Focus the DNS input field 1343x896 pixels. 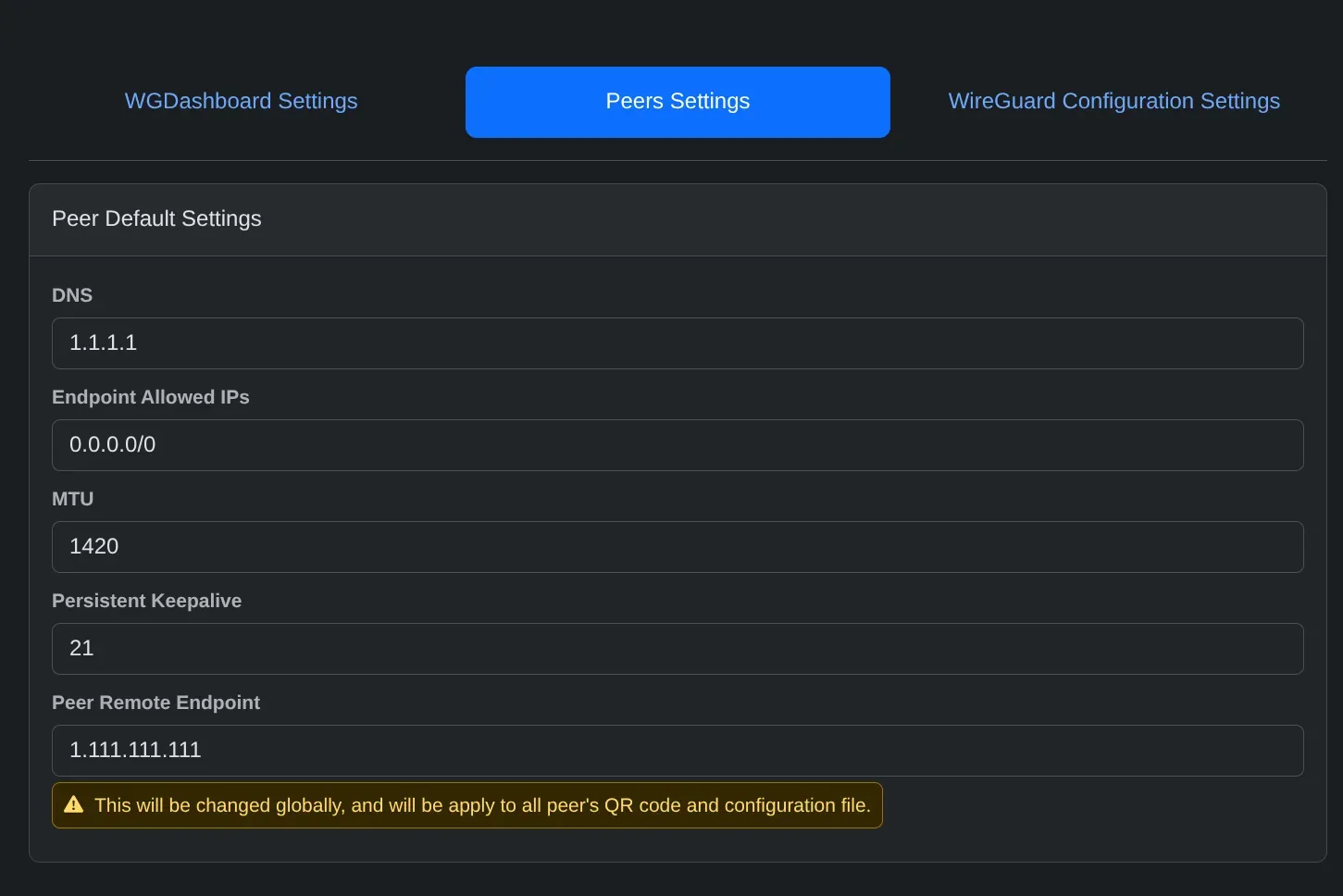coord(678,343)
